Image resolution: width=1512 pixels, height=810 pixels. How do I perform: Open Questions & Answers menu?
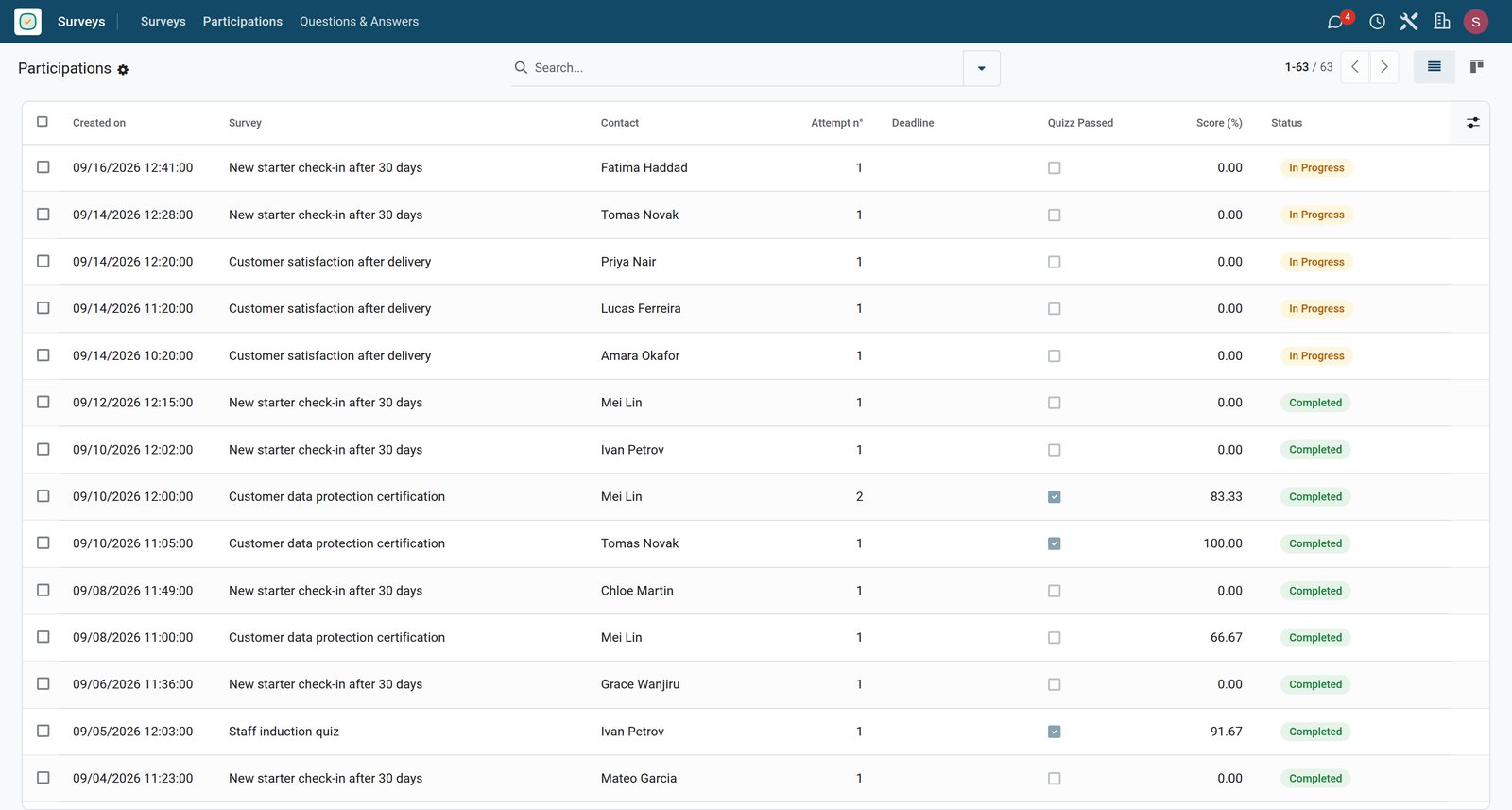point(359,22)
